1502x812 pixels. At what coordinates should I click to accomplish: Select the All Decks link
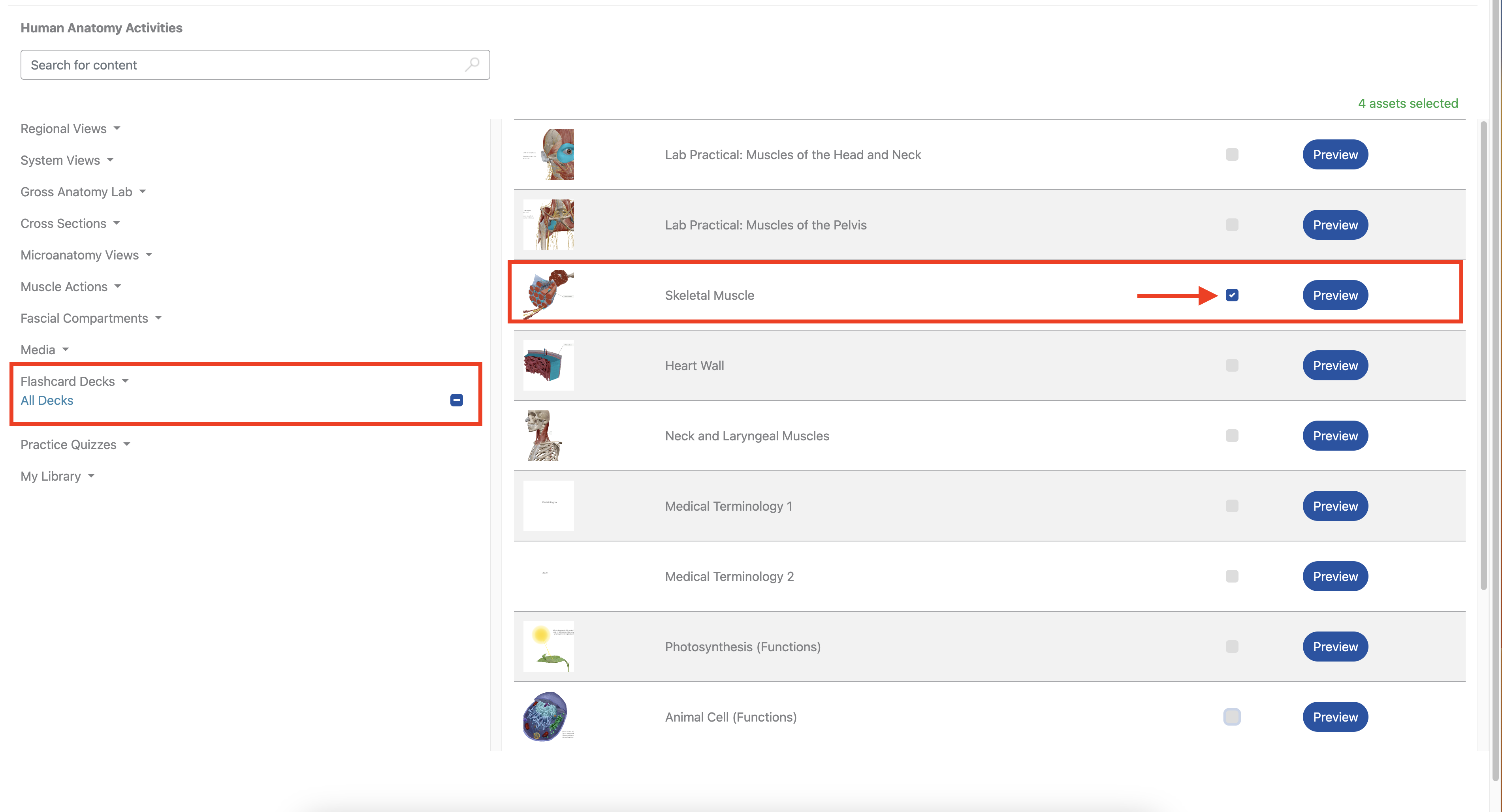pyautogui.click(x=47, y=400)
